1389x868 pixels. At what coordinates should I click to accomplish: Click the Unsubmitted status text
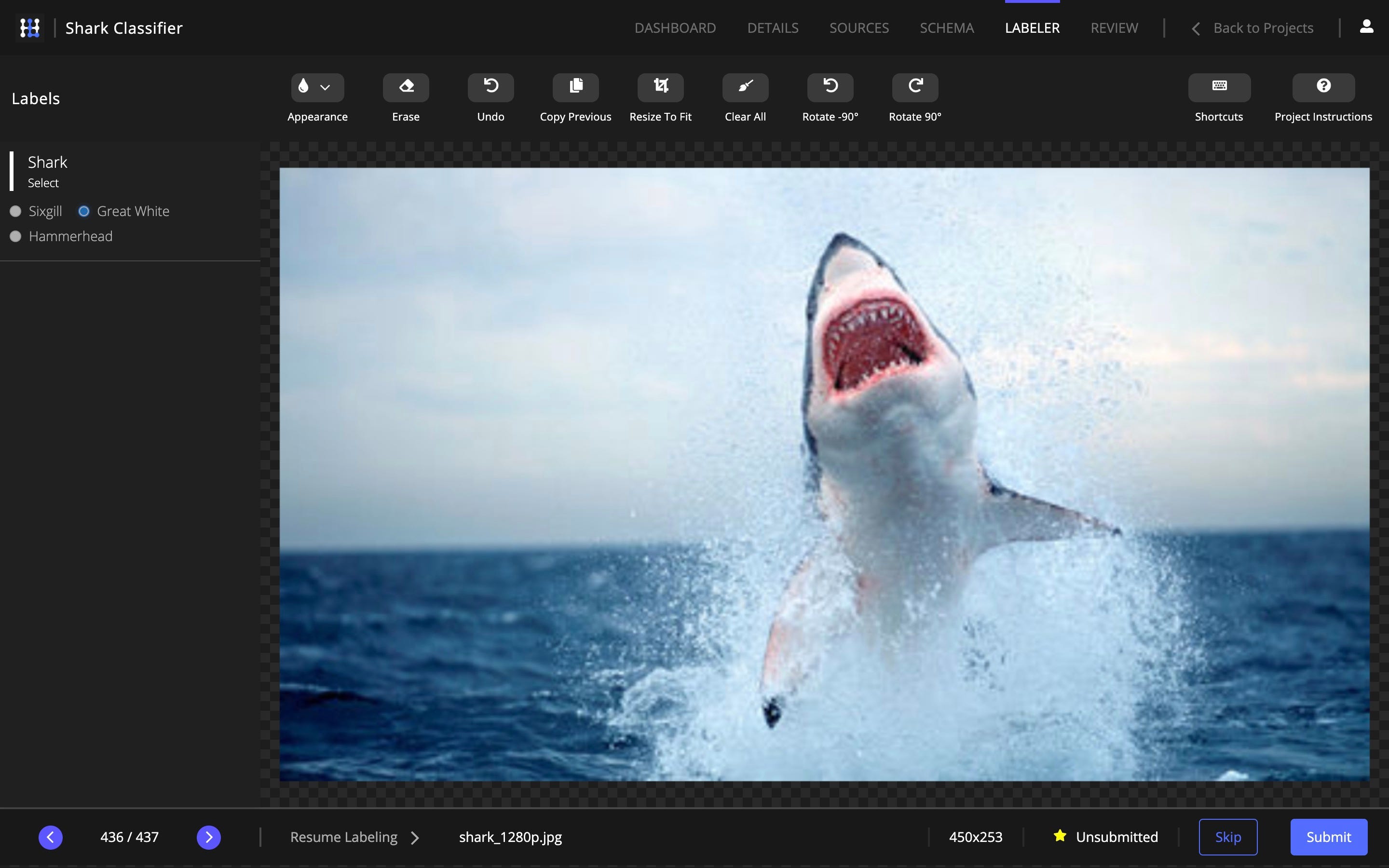click(x=1117, y=837)
